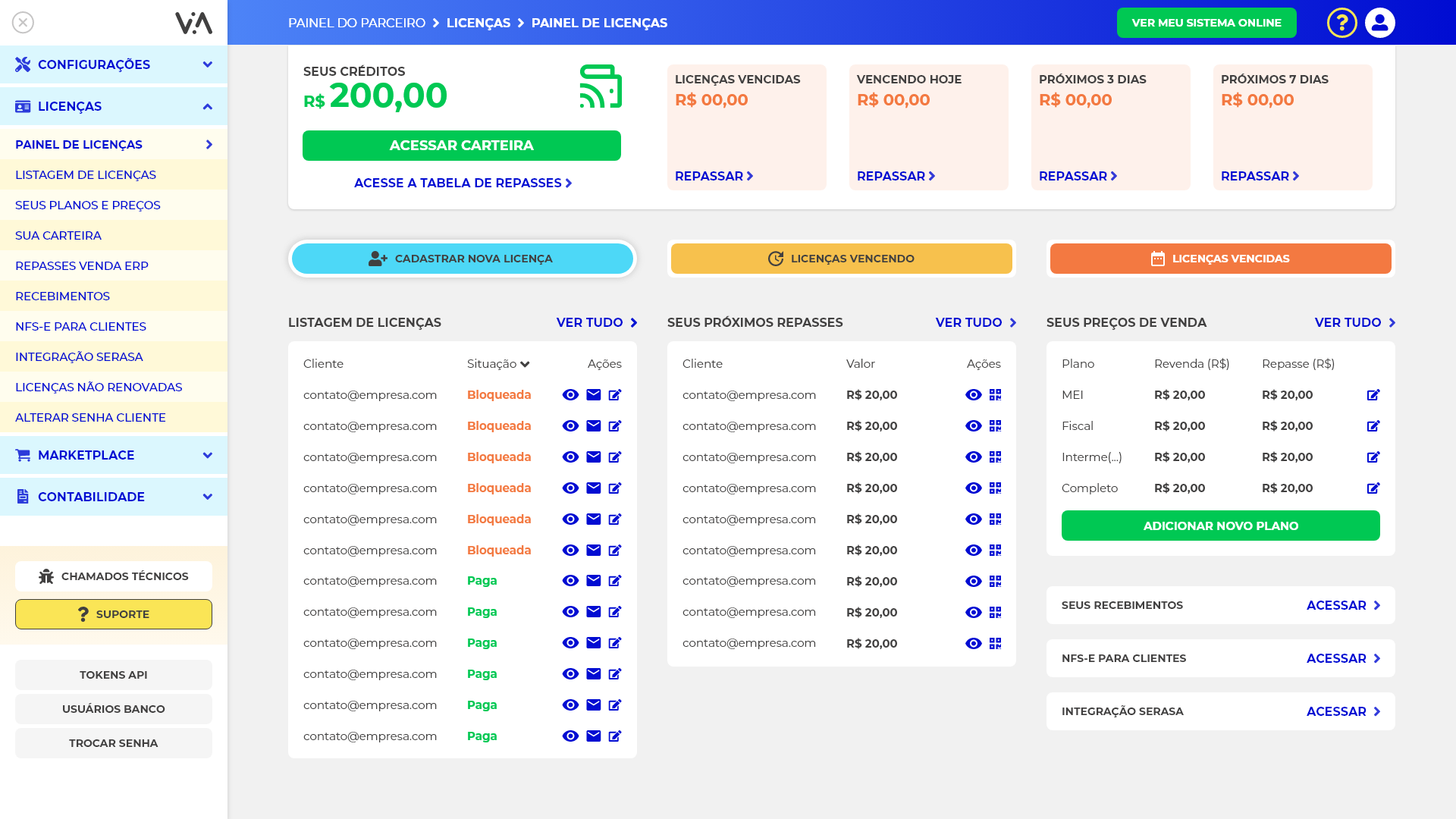View the first Bloqueada license via eye icon

pyautogui.click(x=570, y=395)
